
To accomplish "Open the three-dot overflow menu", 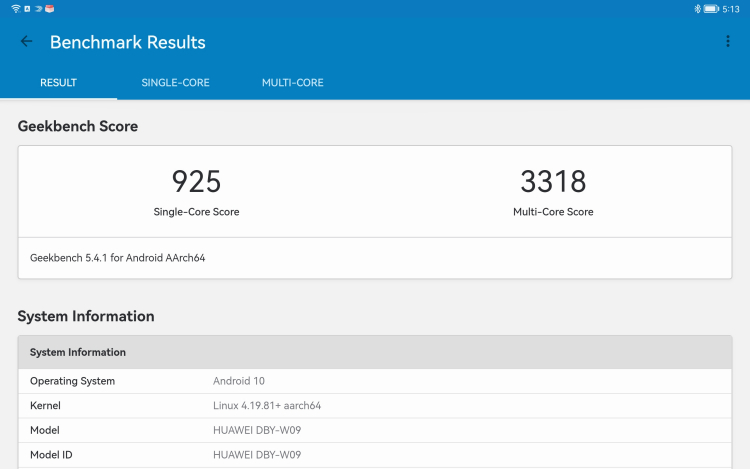I will click(728, 42).
